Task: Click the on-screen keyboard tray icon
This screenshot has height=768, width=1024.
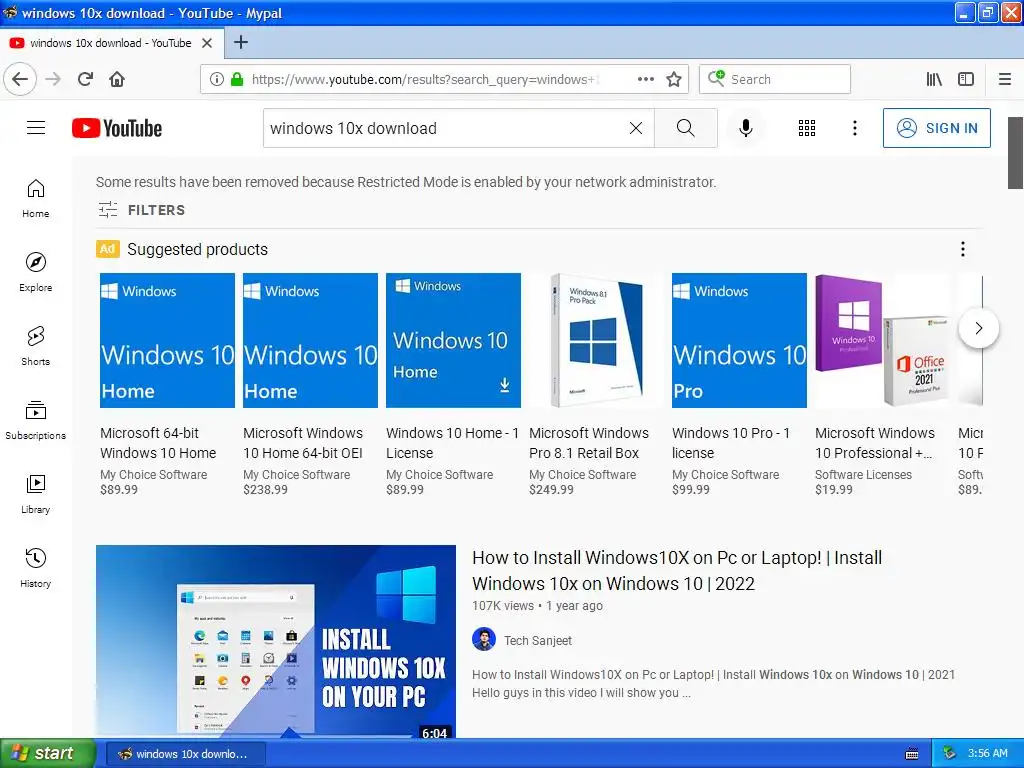Action: click(912, 754)
